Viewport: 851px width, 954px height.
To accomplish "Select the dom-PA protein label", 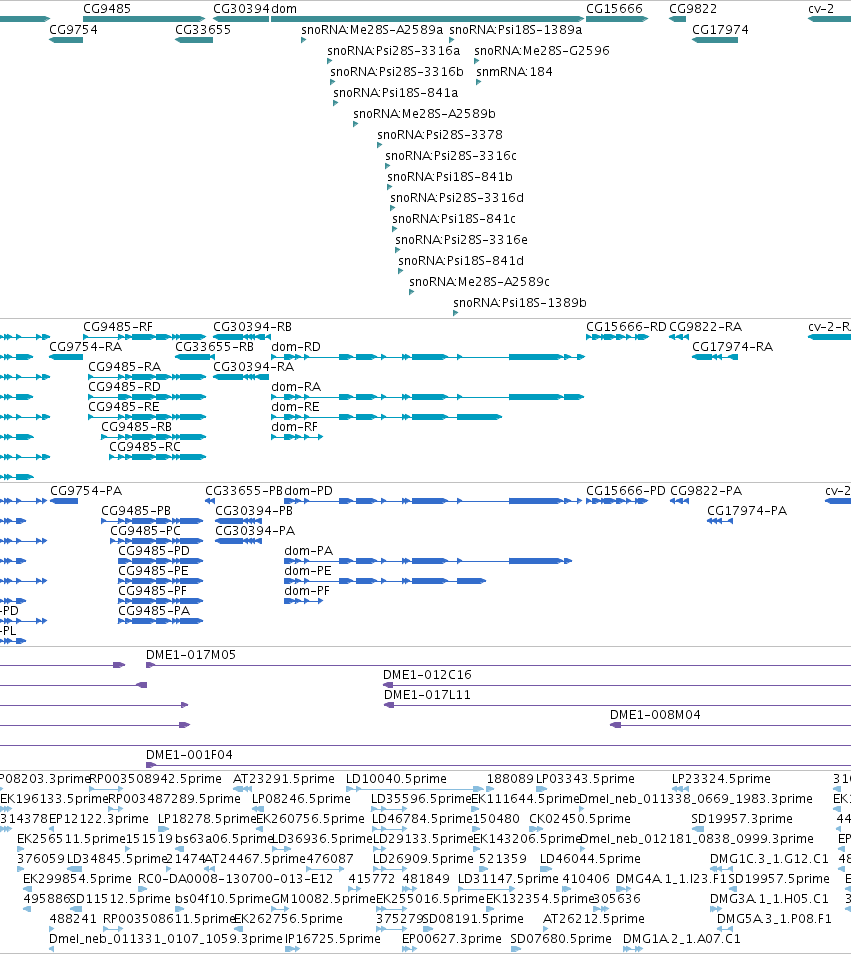I will point(308,551).
